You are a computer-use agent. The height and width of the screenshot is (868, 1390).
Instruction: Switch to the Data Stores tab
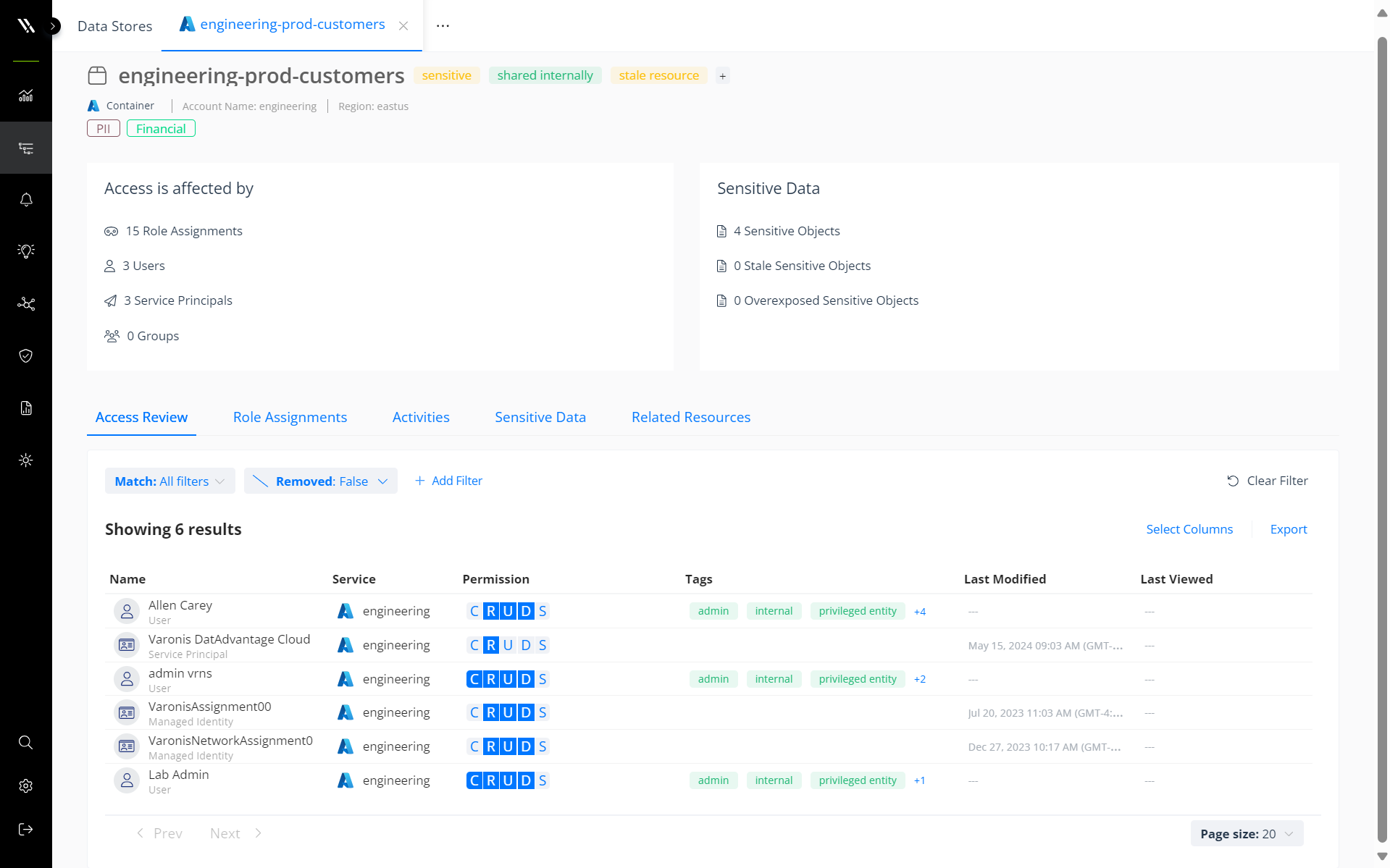(x=114, y=26)
